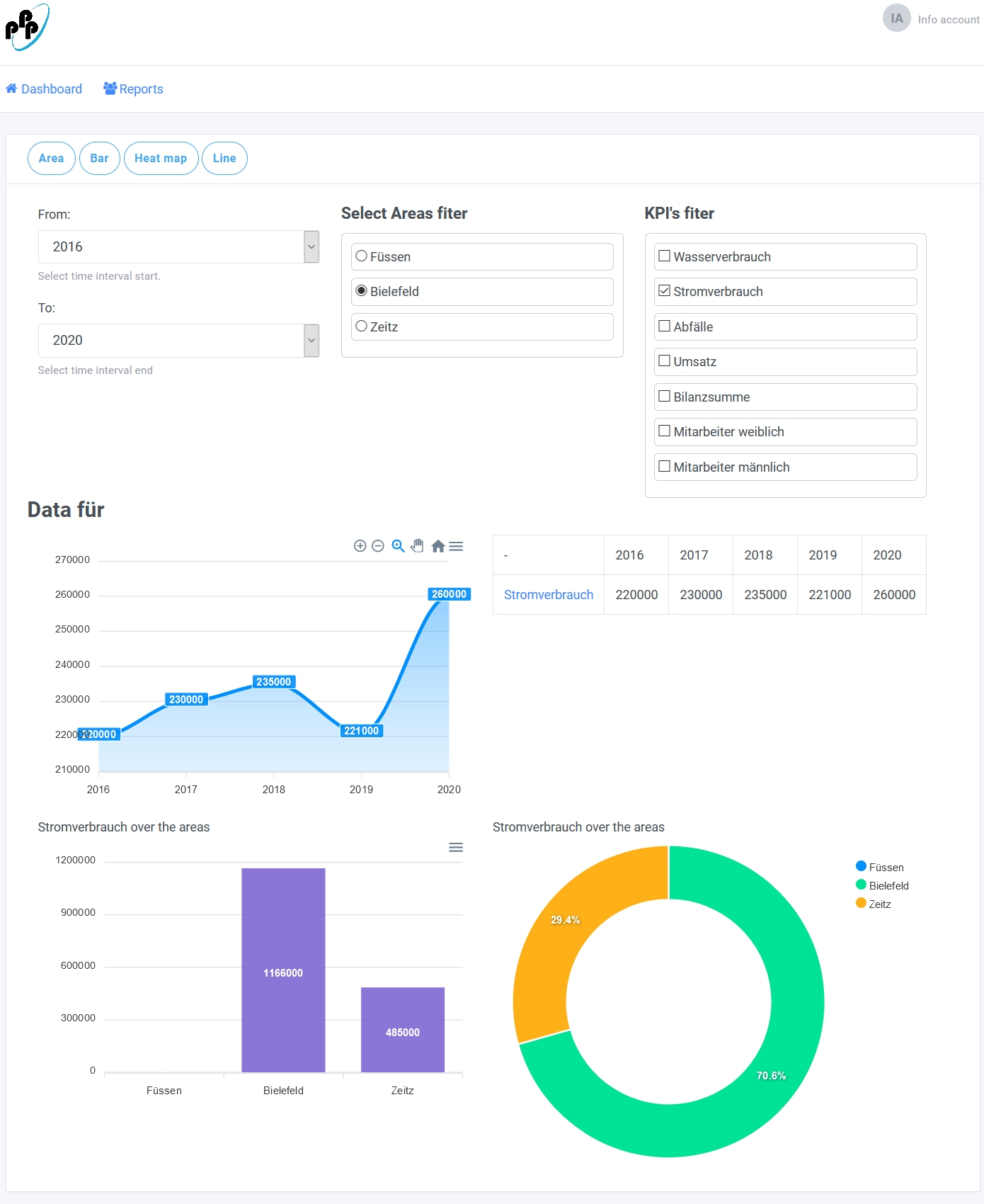Click the Select time interval end hint
This screenshot has width=984, height=1204.
click(x=95, y=370)
